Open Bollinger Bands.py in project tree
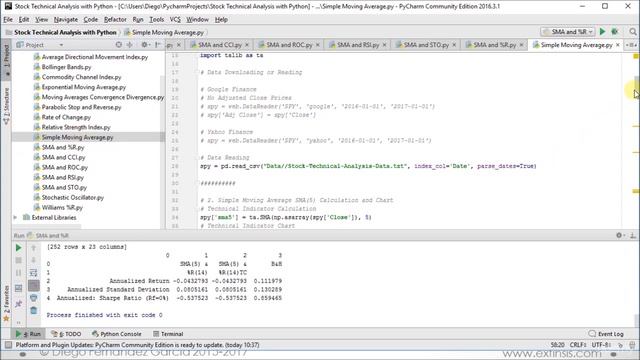The width and height of the screenshot is (640, 360). click(66, 67)
